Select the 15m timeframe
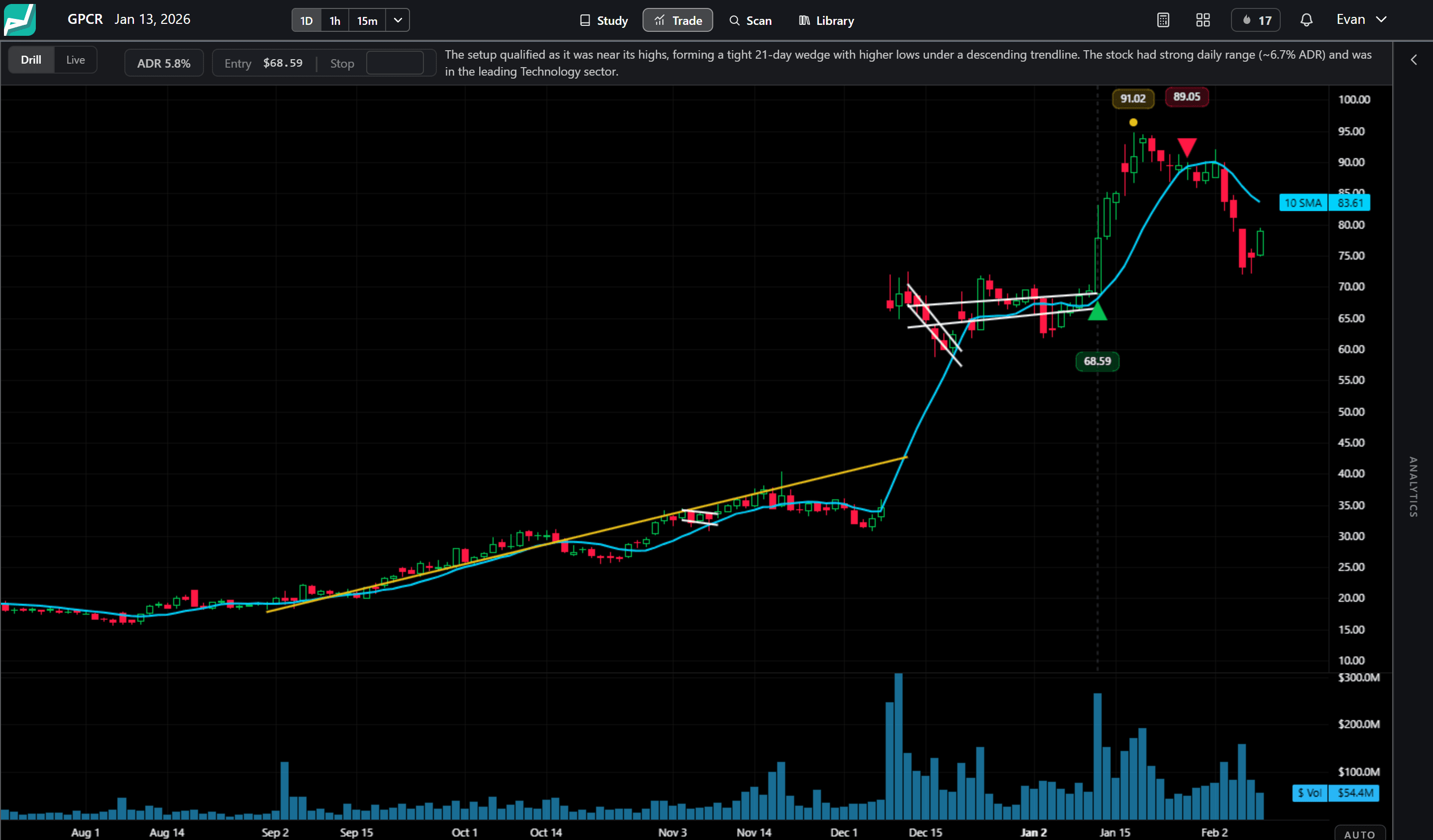The height and width of the screenshot is (840, 1433). tap(367, 20)
